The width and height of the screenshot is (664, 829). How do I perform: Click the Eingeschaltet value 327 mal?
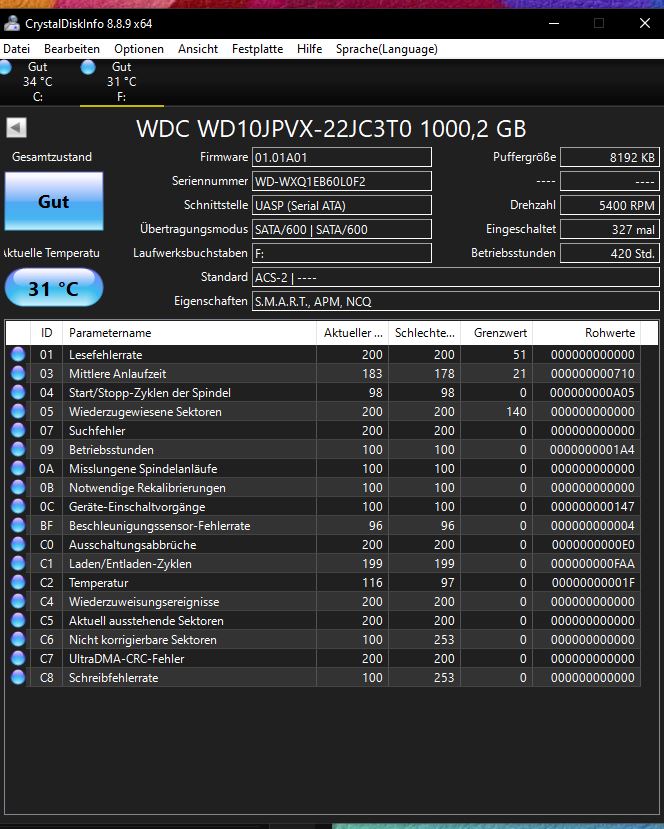610,229
